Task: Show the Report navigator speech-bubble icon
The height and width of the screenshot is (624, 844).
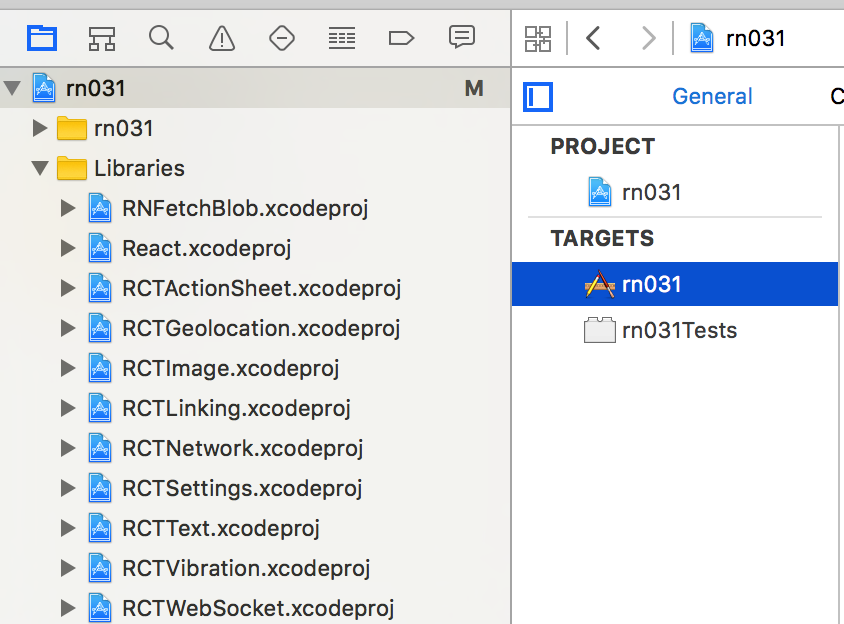Action: click(461, 38)
